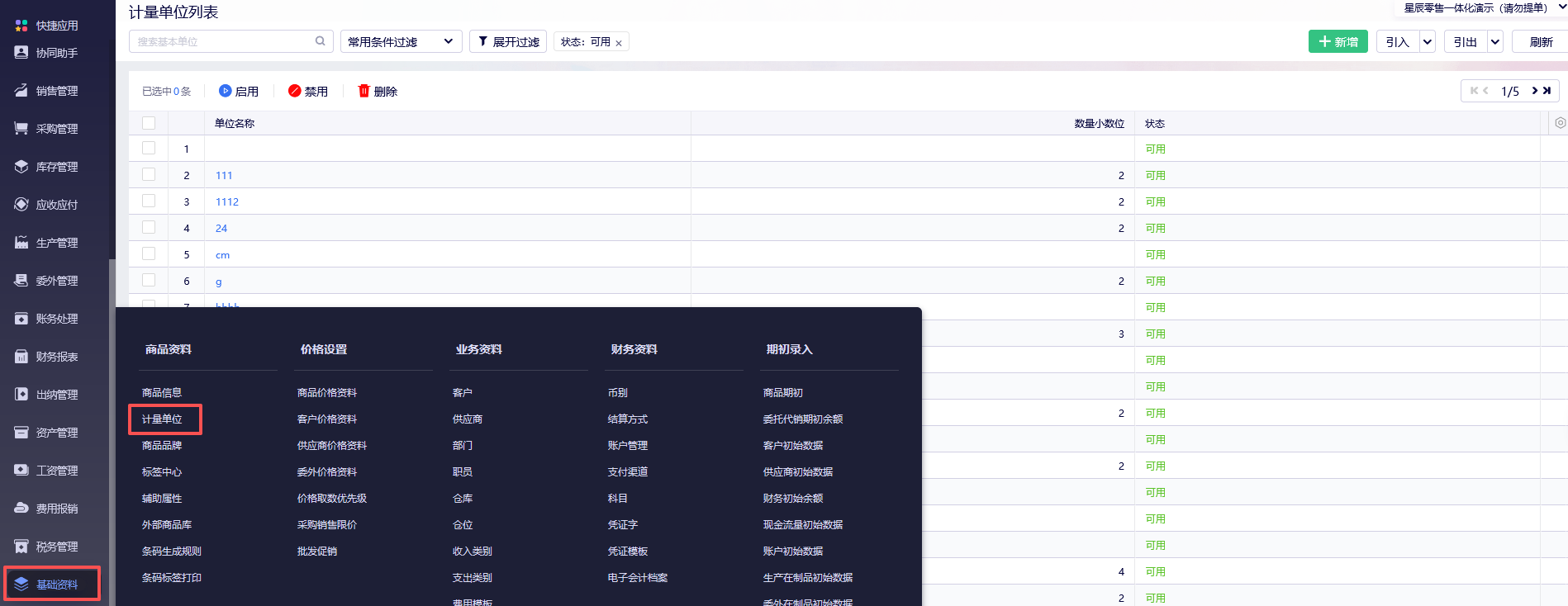The height and width of the screenshot is (606, 1568).
Task: Click the search magnifier icon
Action: click(x=321, y=41)
